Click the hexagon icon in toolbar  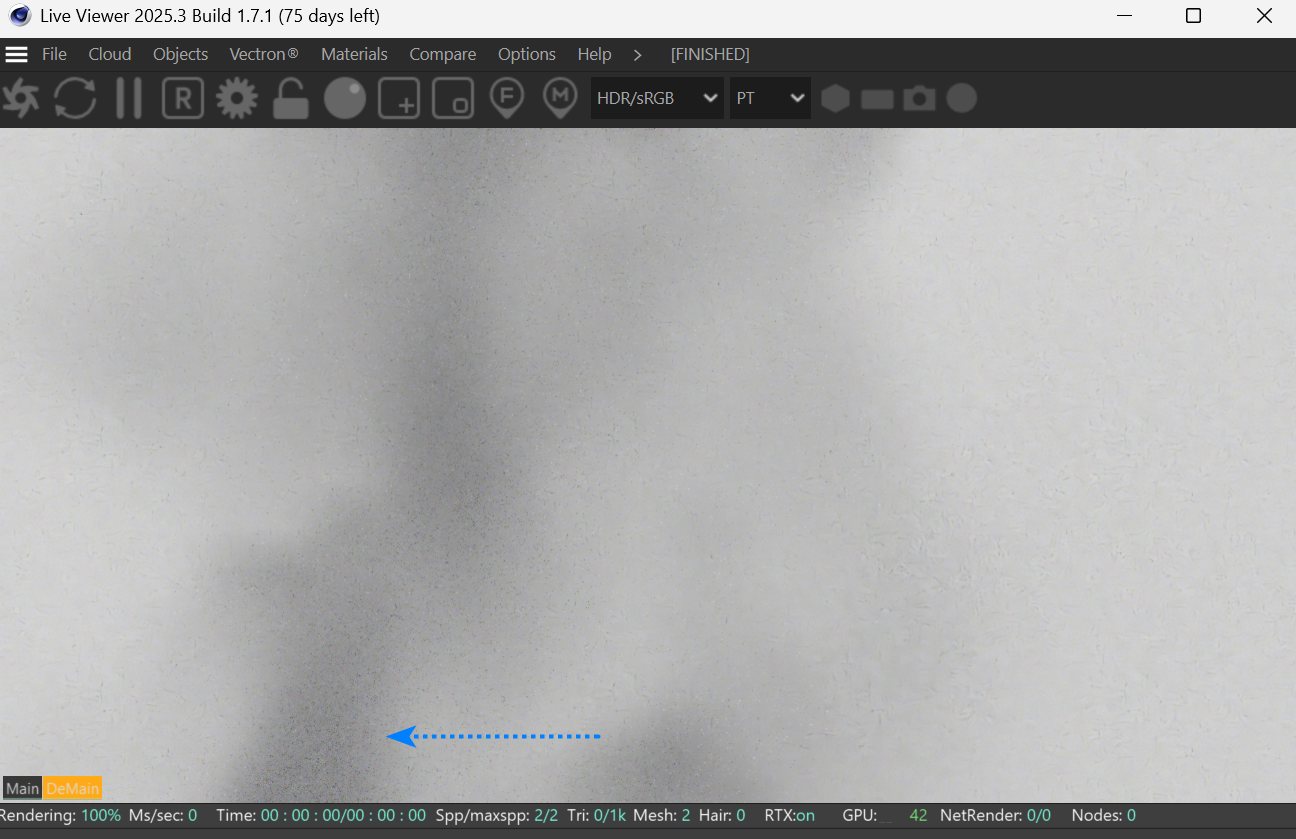(x=836, y=98)
